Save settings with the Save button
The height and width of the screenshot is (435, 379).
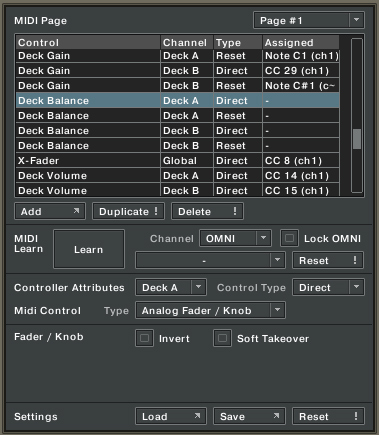click(249, 416)
